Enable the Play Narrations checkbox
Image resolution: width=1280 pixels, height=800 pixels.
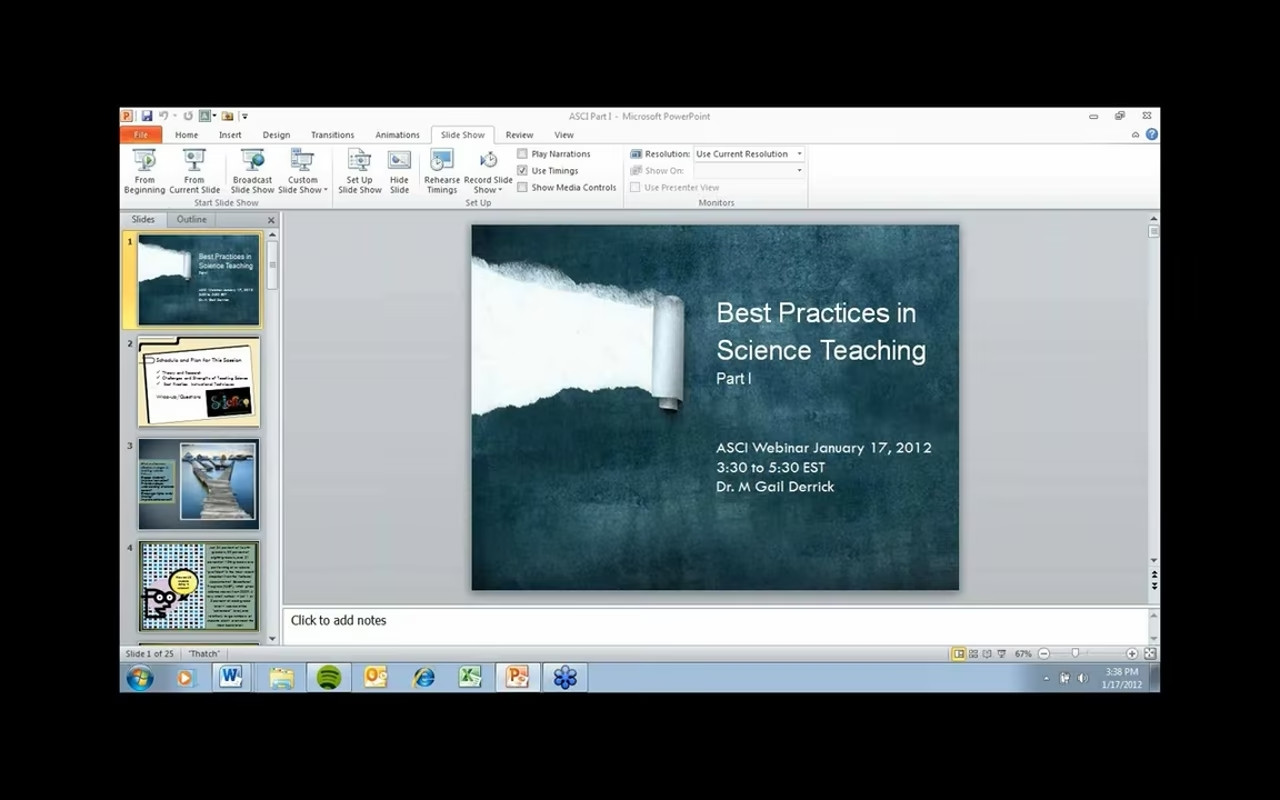point(522,154)
